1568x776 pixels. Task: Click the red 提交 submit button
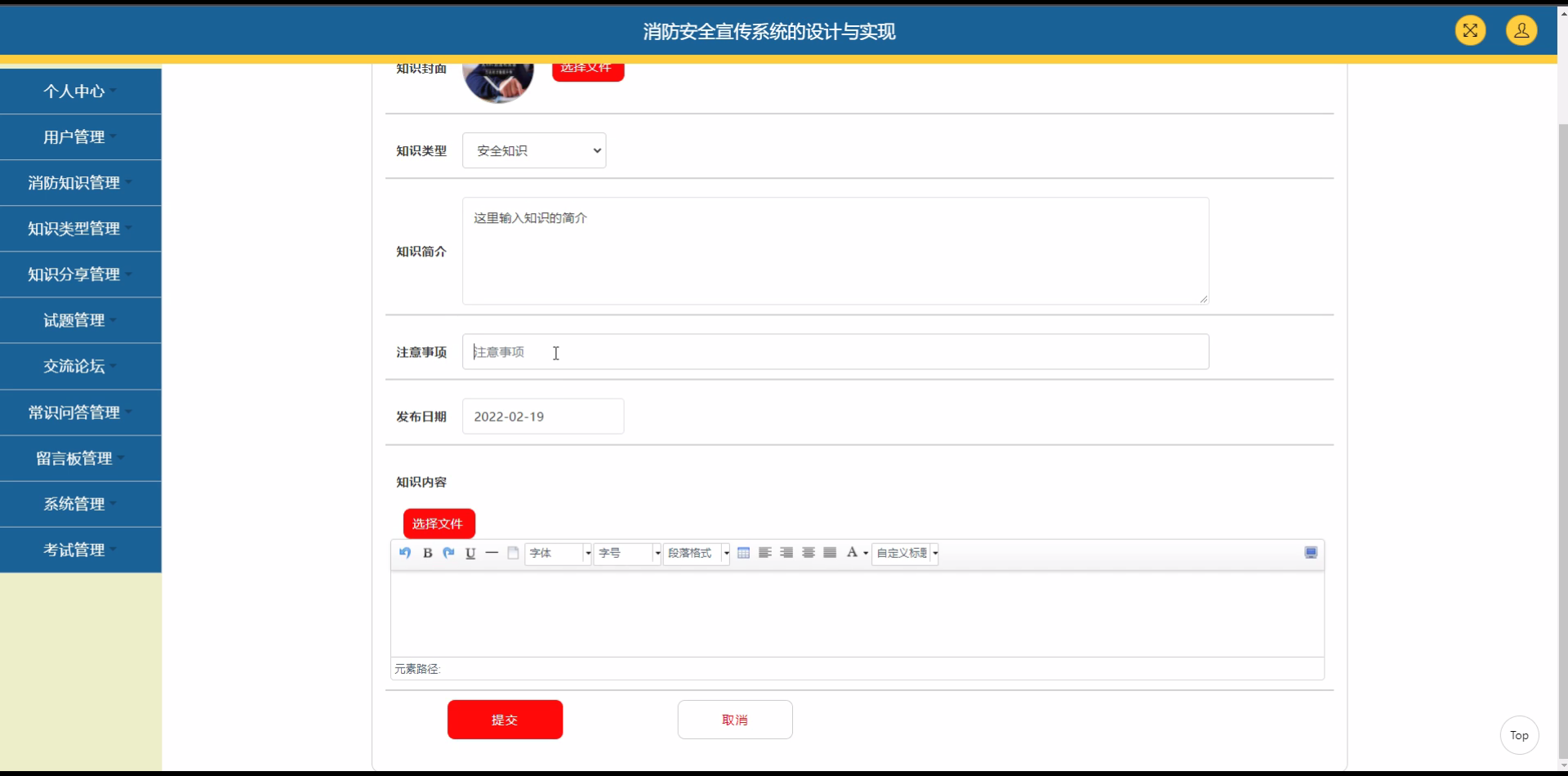(505, 720)
